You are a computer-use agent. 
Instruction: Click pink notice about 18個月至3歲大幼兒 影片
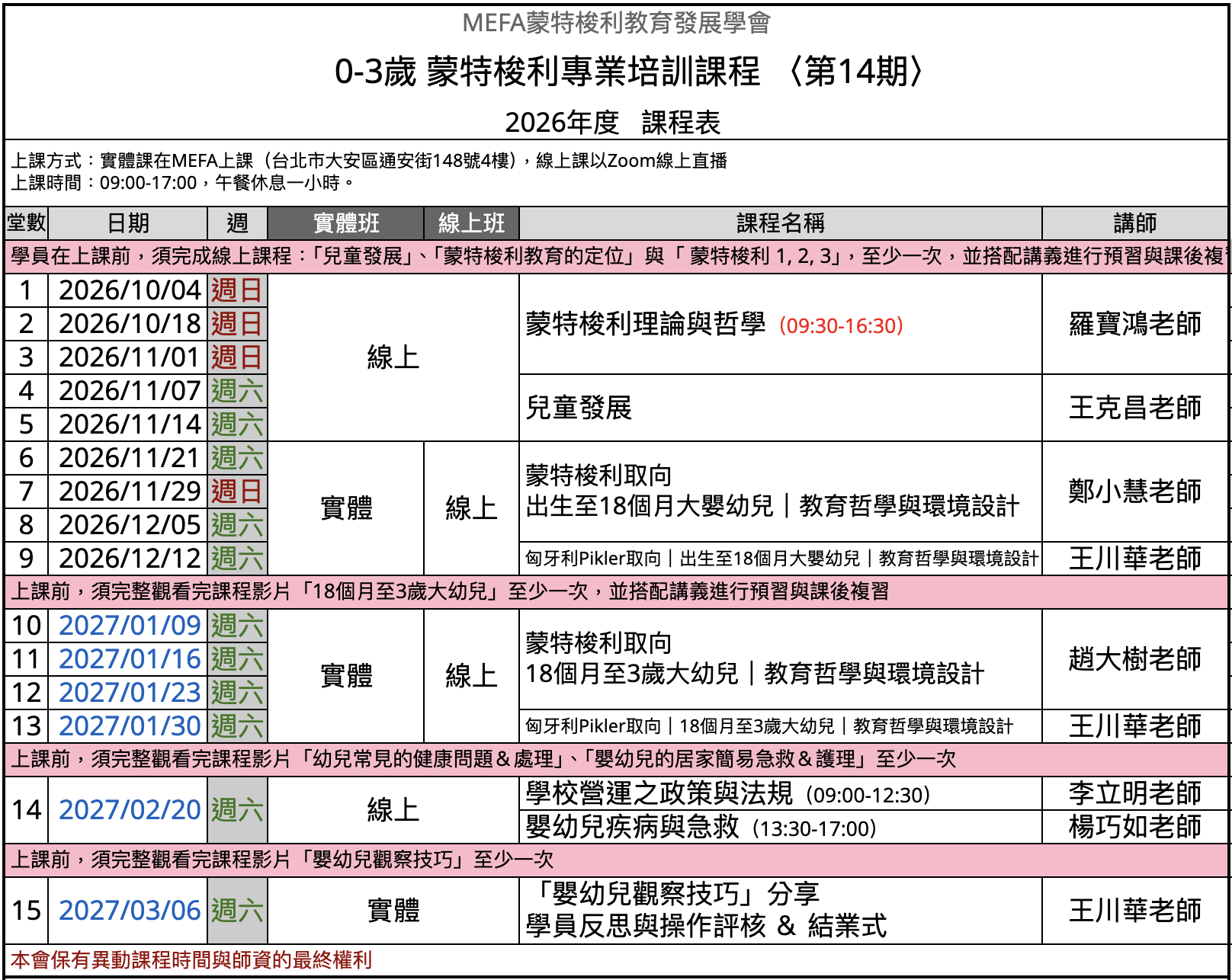[x=616, y=591]
